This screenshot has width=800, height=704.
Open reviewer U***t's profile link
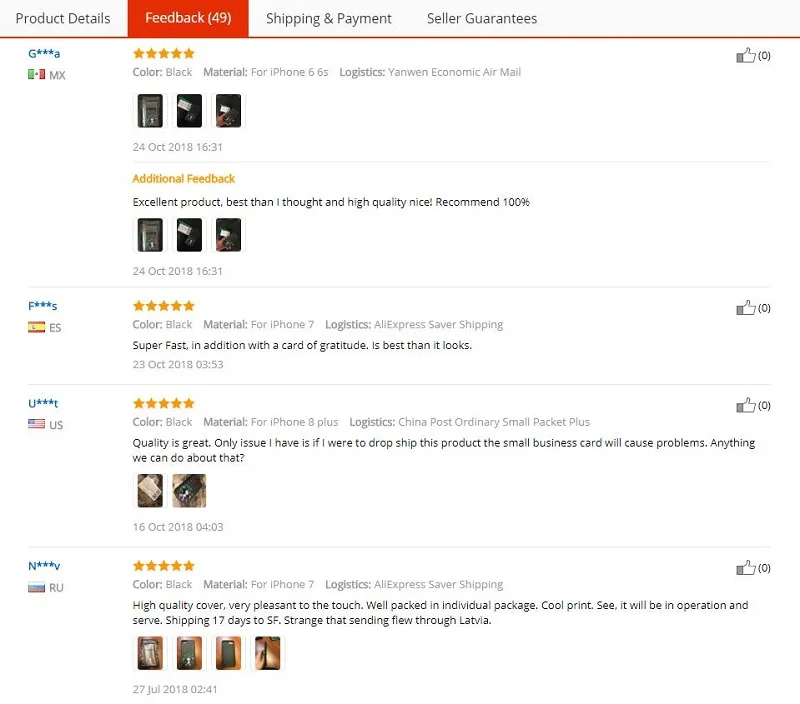(43, 403)
